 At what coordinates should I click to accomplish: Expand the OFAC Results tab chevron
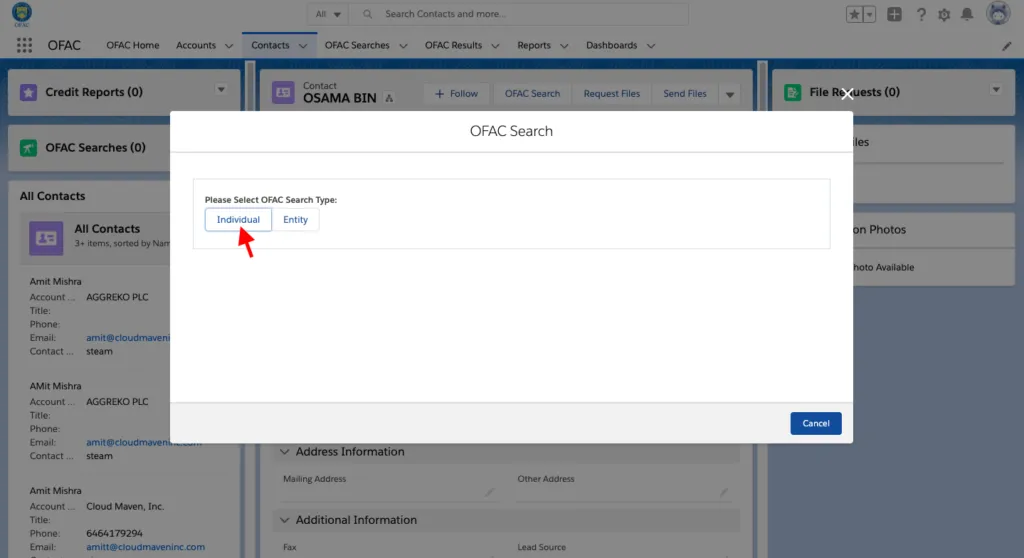pos(495,46)
